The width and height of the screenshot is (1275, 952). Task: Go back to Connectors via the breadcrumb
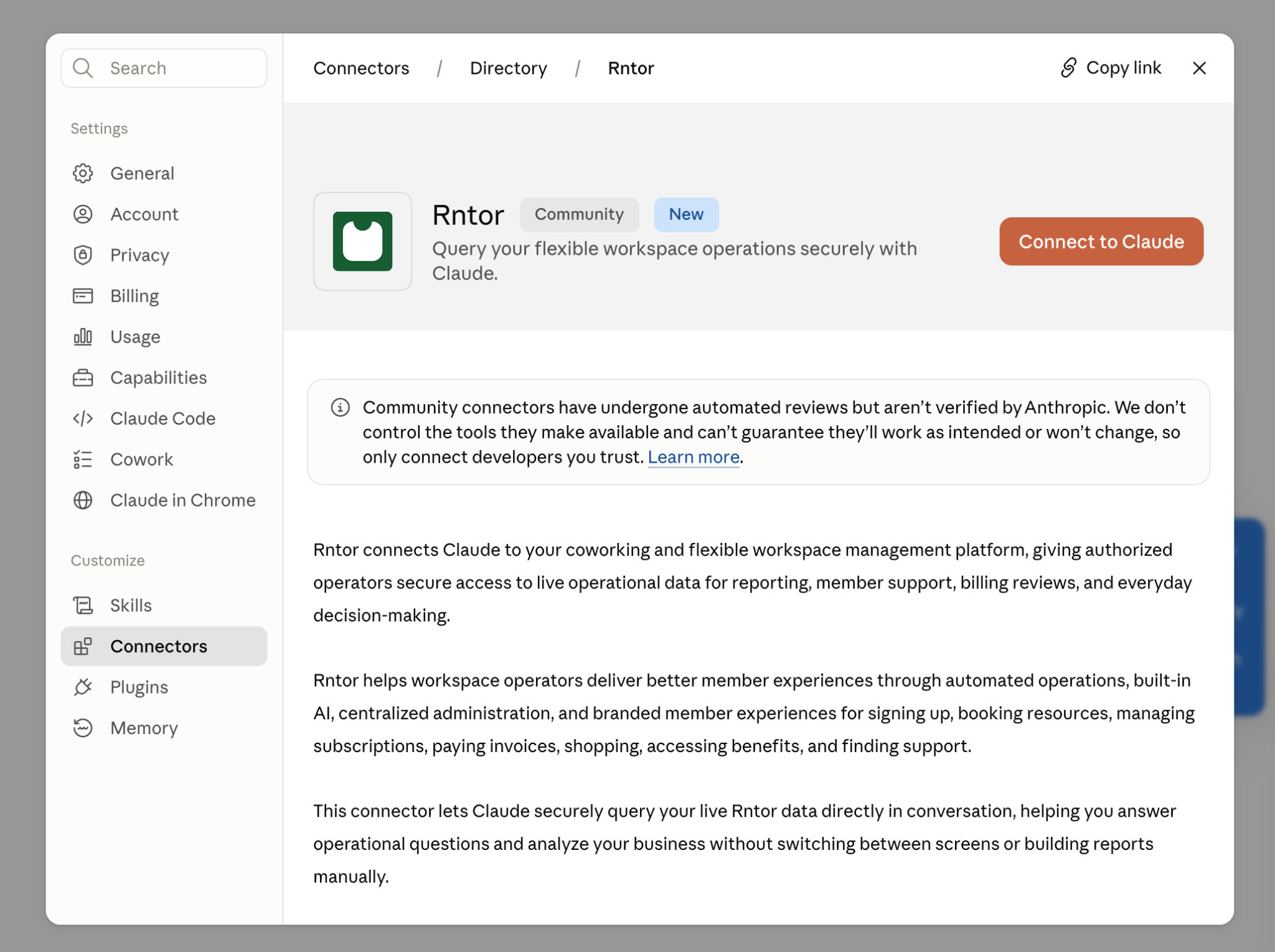pos(361,68)
